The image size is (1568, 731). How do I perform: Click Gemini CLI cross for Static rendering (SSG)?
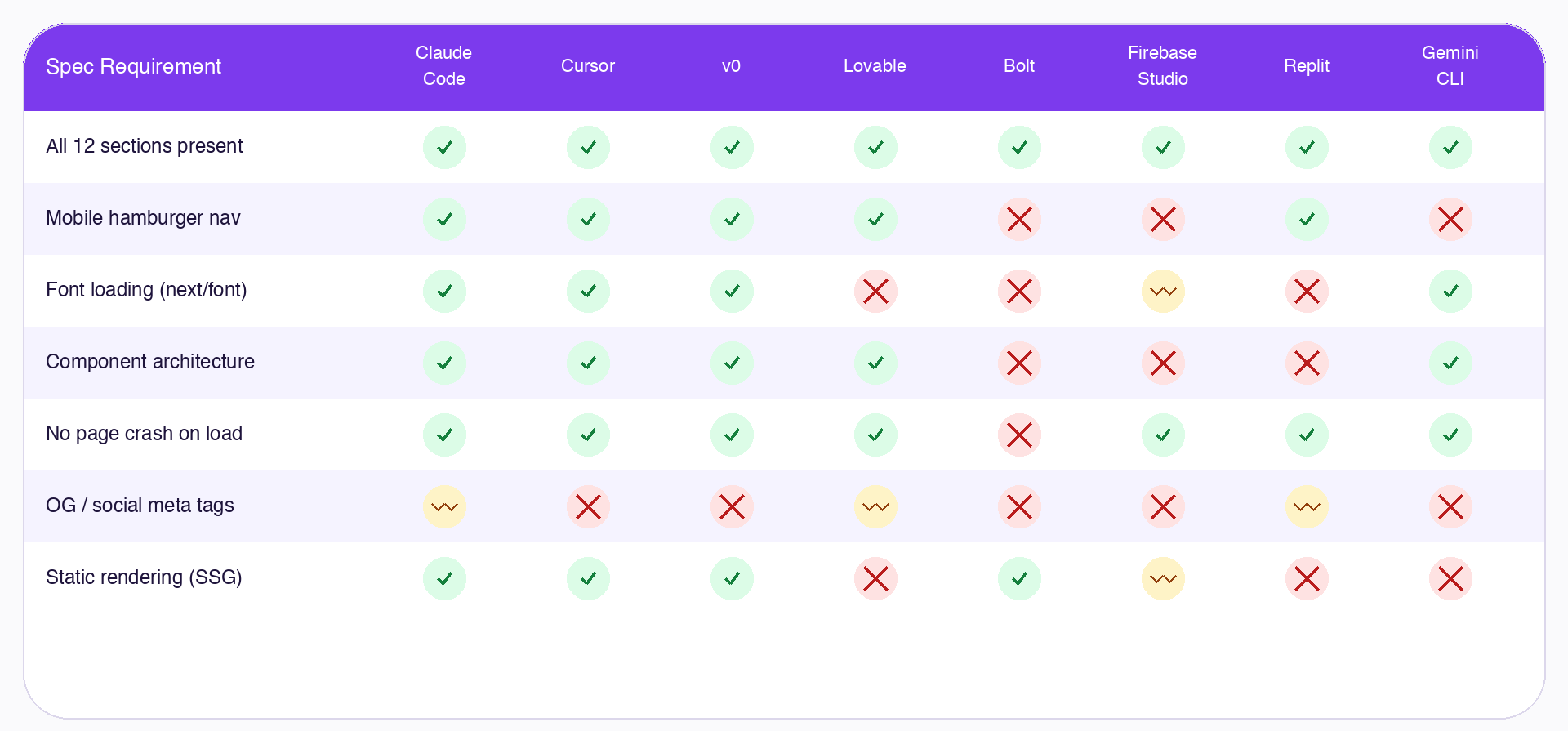(x=1450, y=578)
